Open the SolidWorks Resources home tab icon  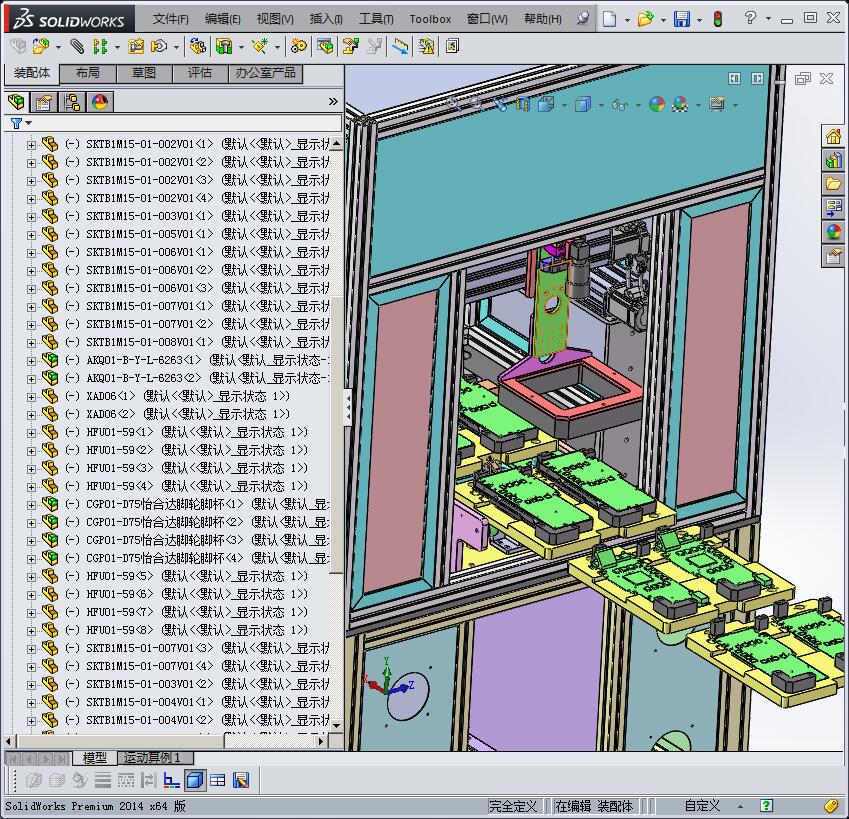click(833, 137)
